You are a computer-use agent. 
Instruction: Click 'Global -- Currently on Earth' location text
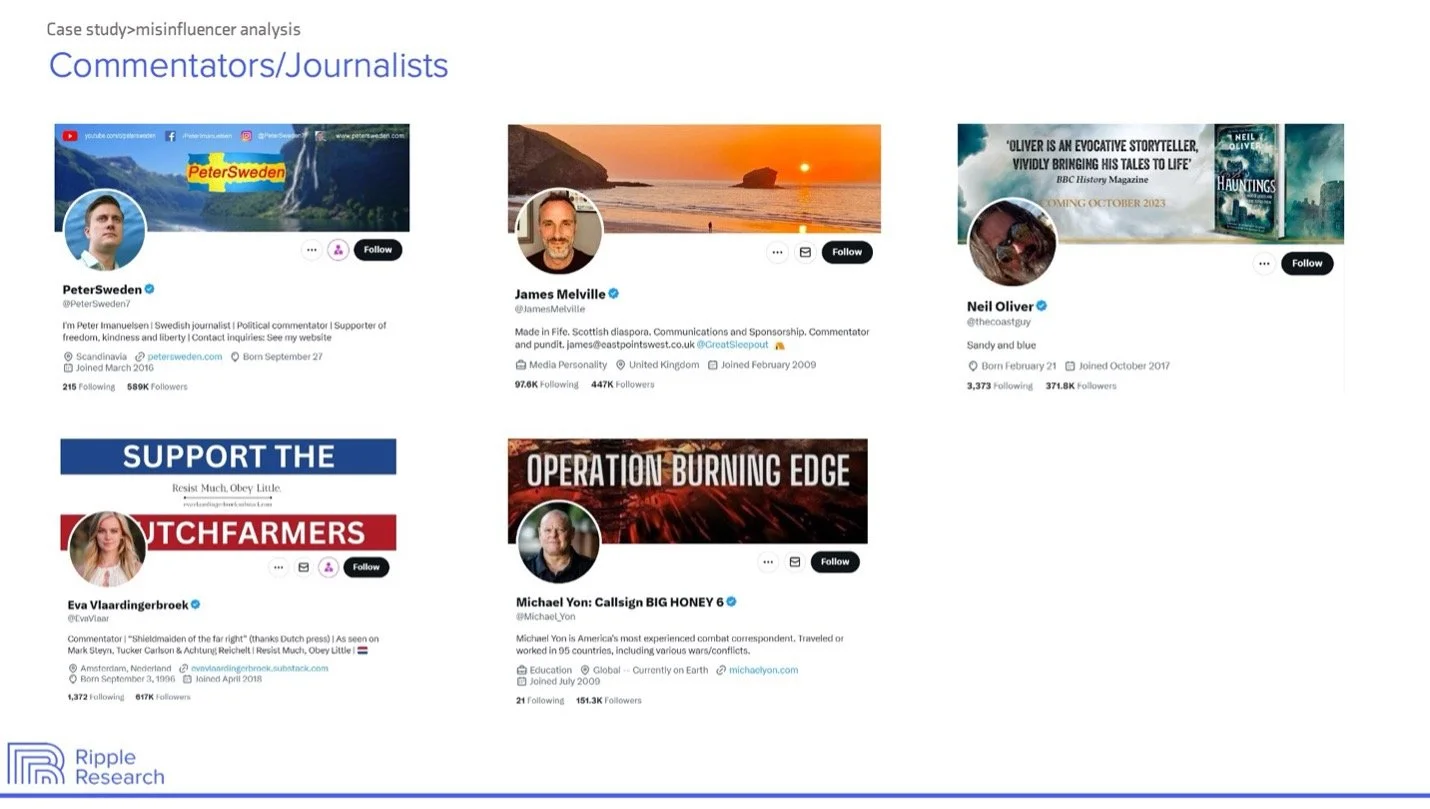click(651, 670)
